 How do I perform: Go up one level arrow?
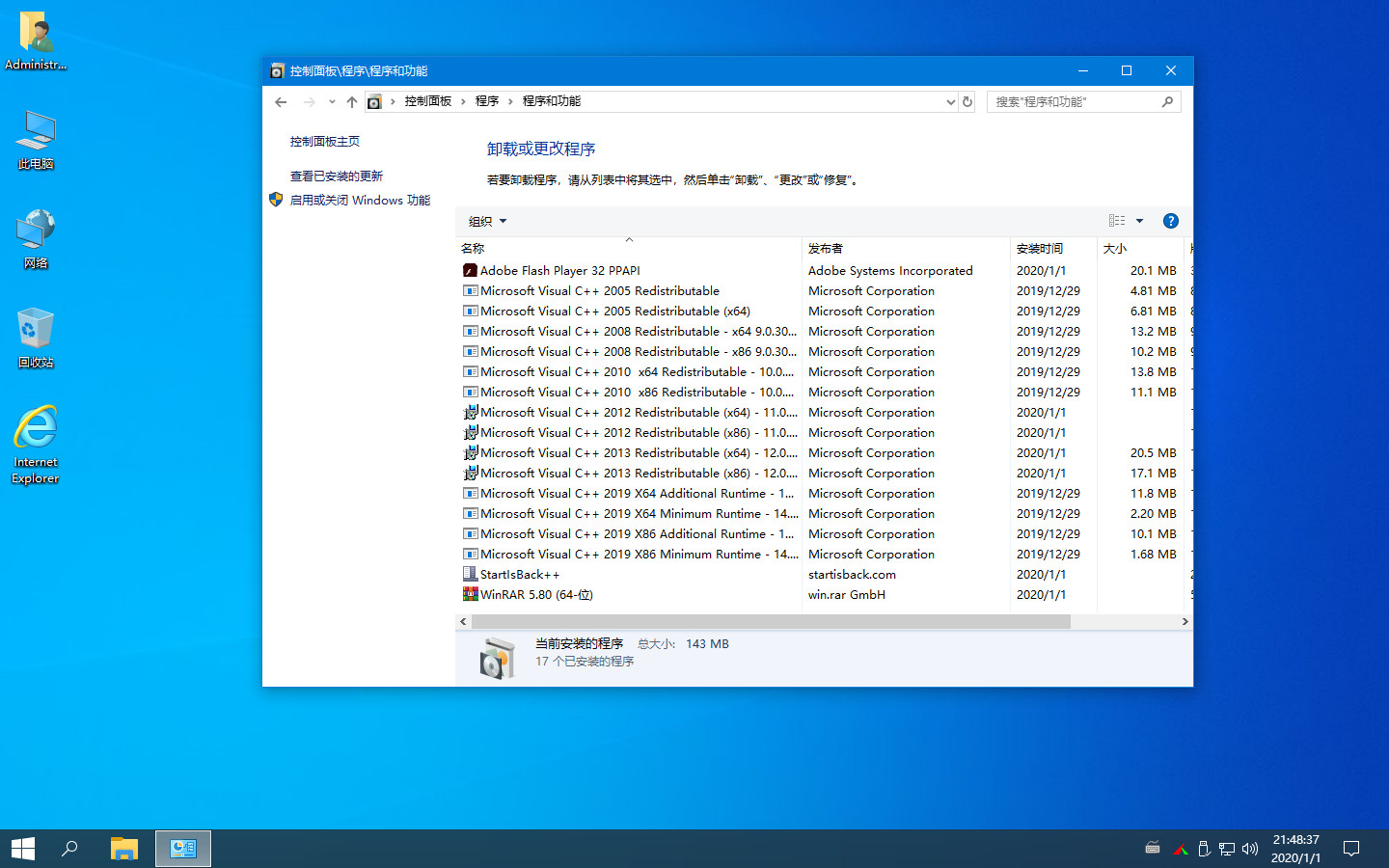(352, 101)
